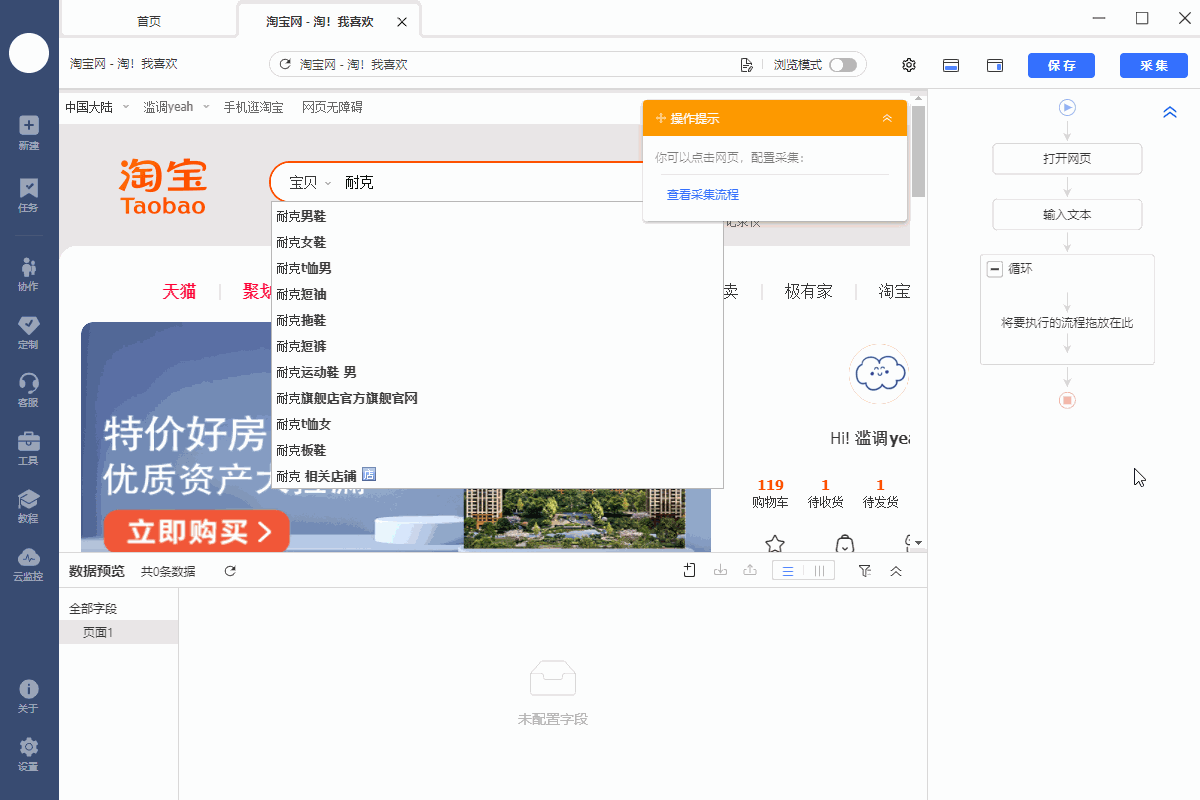Click the shopping bag icon on Taobao page

pos(845,544)
